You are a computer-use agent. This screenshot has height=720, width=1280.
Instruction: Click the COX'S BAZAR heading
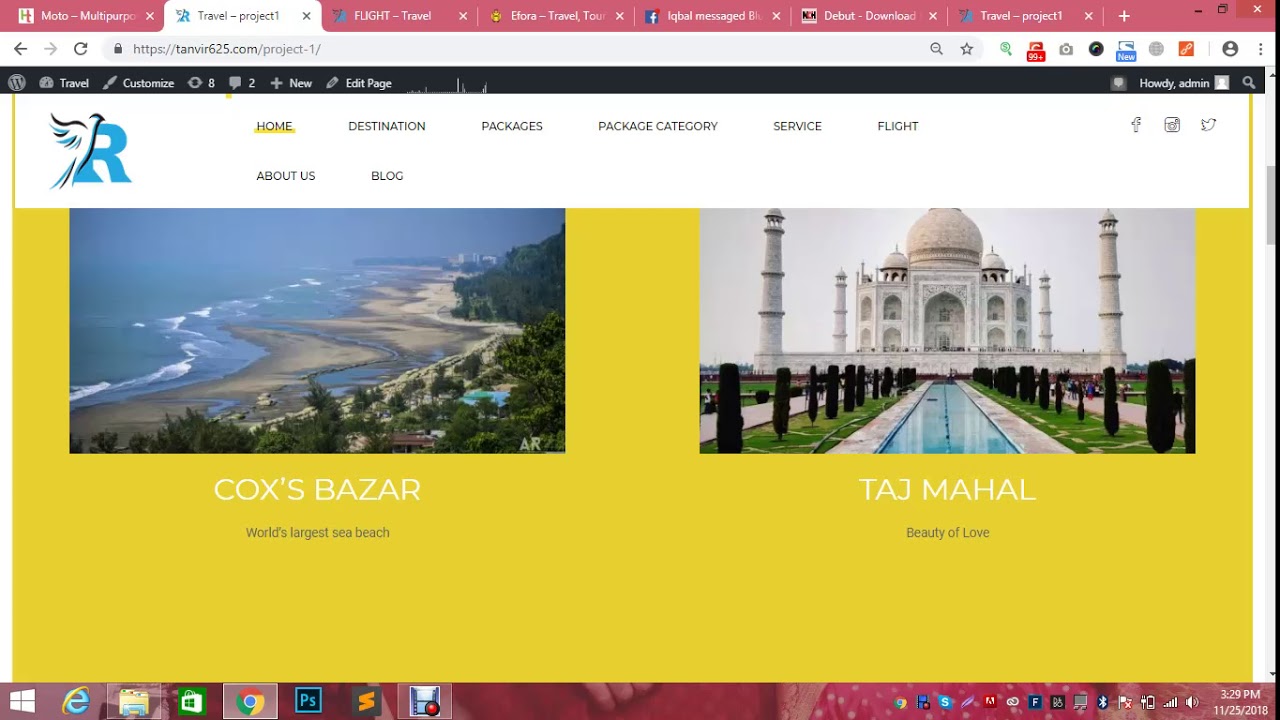[317, 489]
